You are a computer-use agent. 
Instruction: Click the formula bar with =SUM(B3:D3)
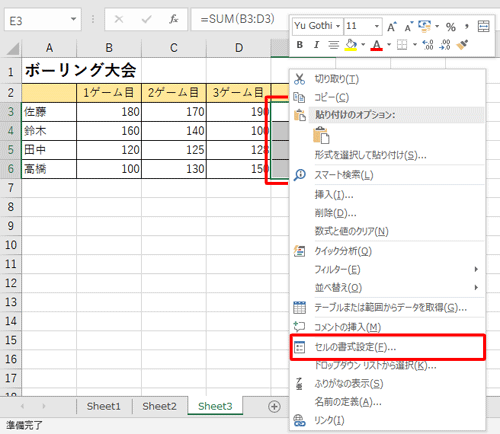coord(240,19)
